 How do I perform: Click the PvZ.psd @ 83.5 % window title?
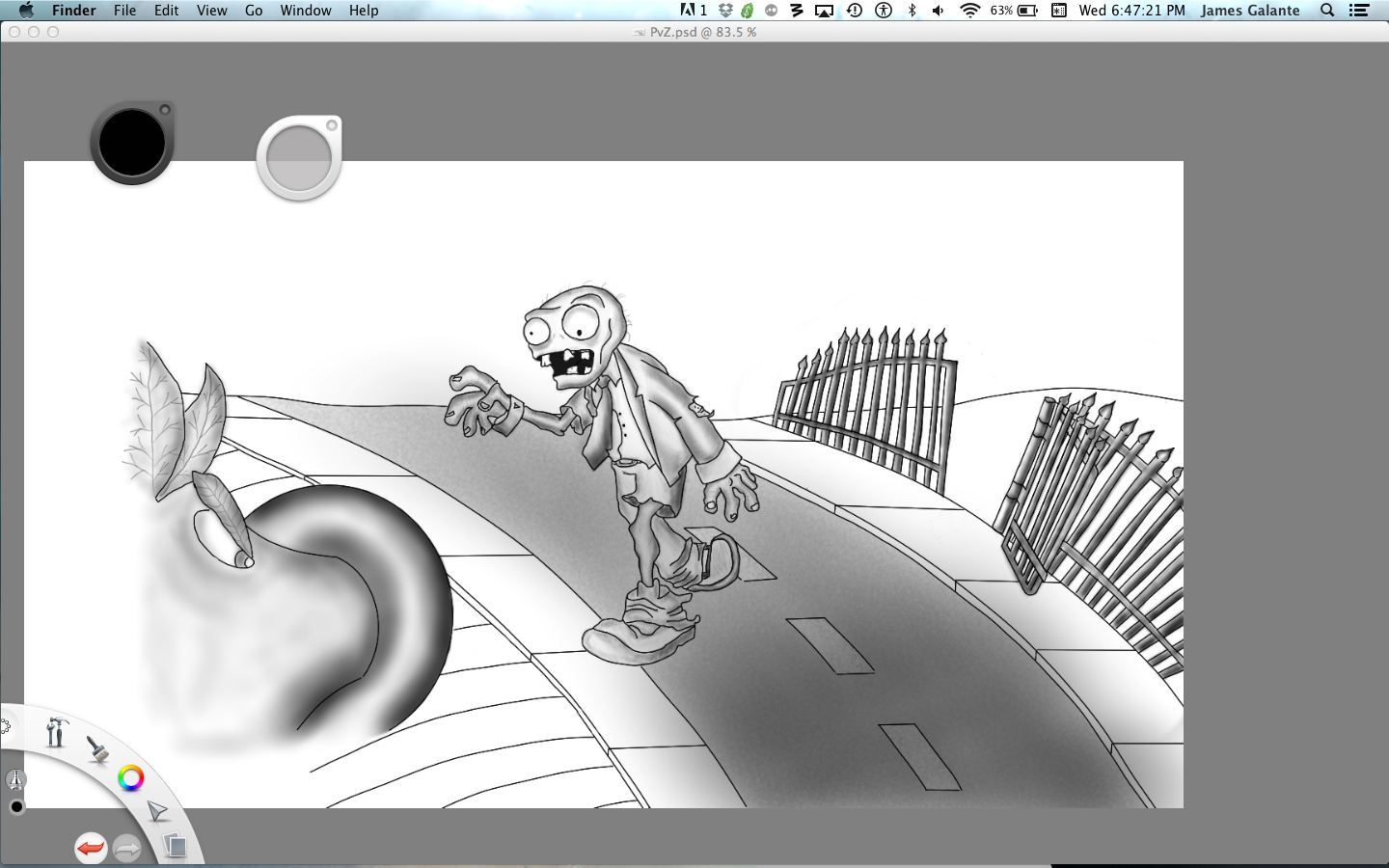(702, 32)
